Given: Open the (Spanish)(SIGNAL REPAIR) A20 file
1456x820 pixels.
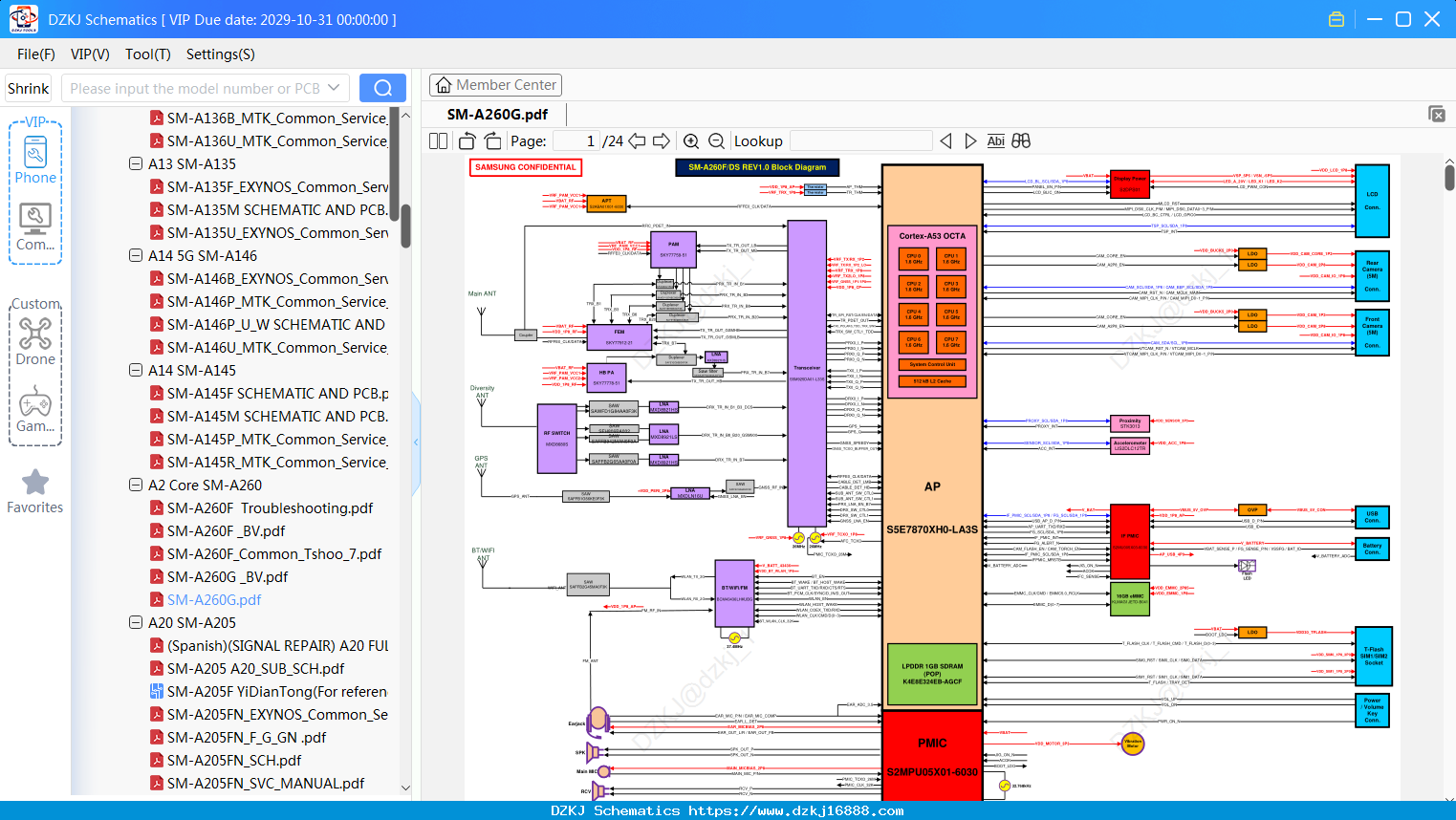Looking at the screenshot, I should (278, 645).
